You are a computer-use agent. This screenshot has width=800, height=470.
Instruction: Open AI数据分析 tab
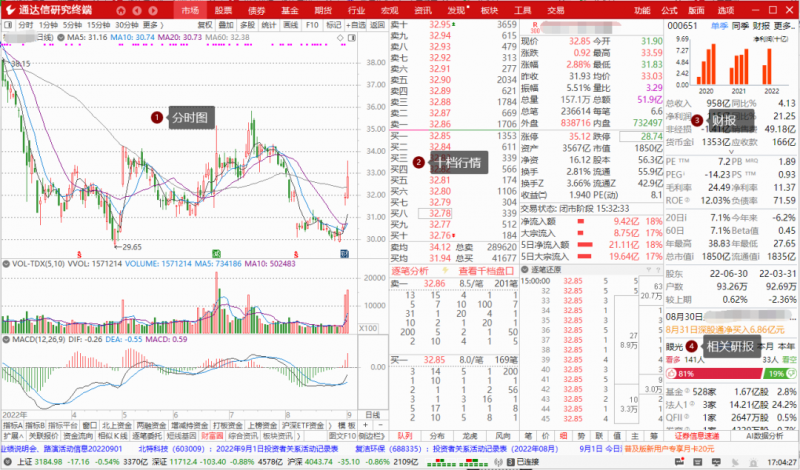coord(764,436)
